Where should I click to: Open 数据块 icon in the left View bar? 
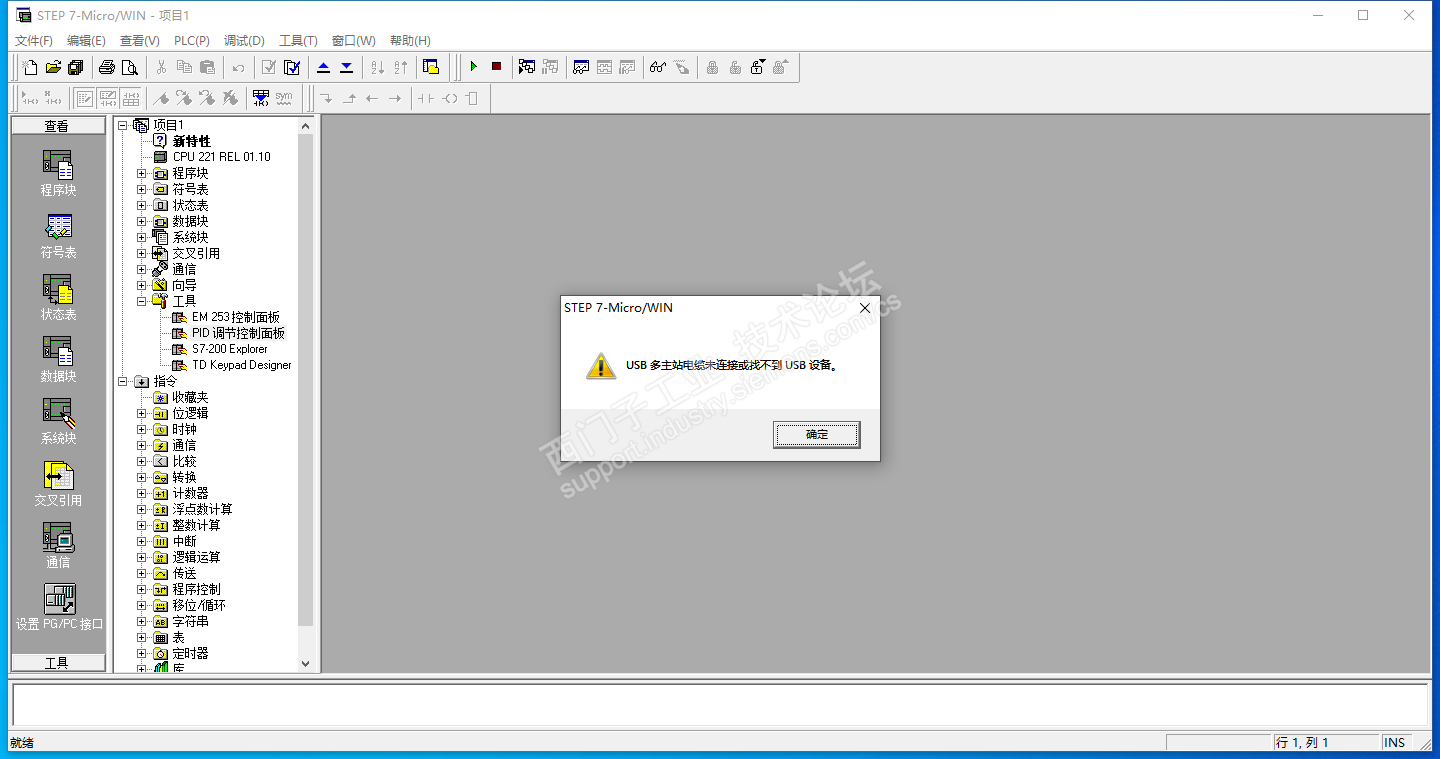click(x=58, y=359)
